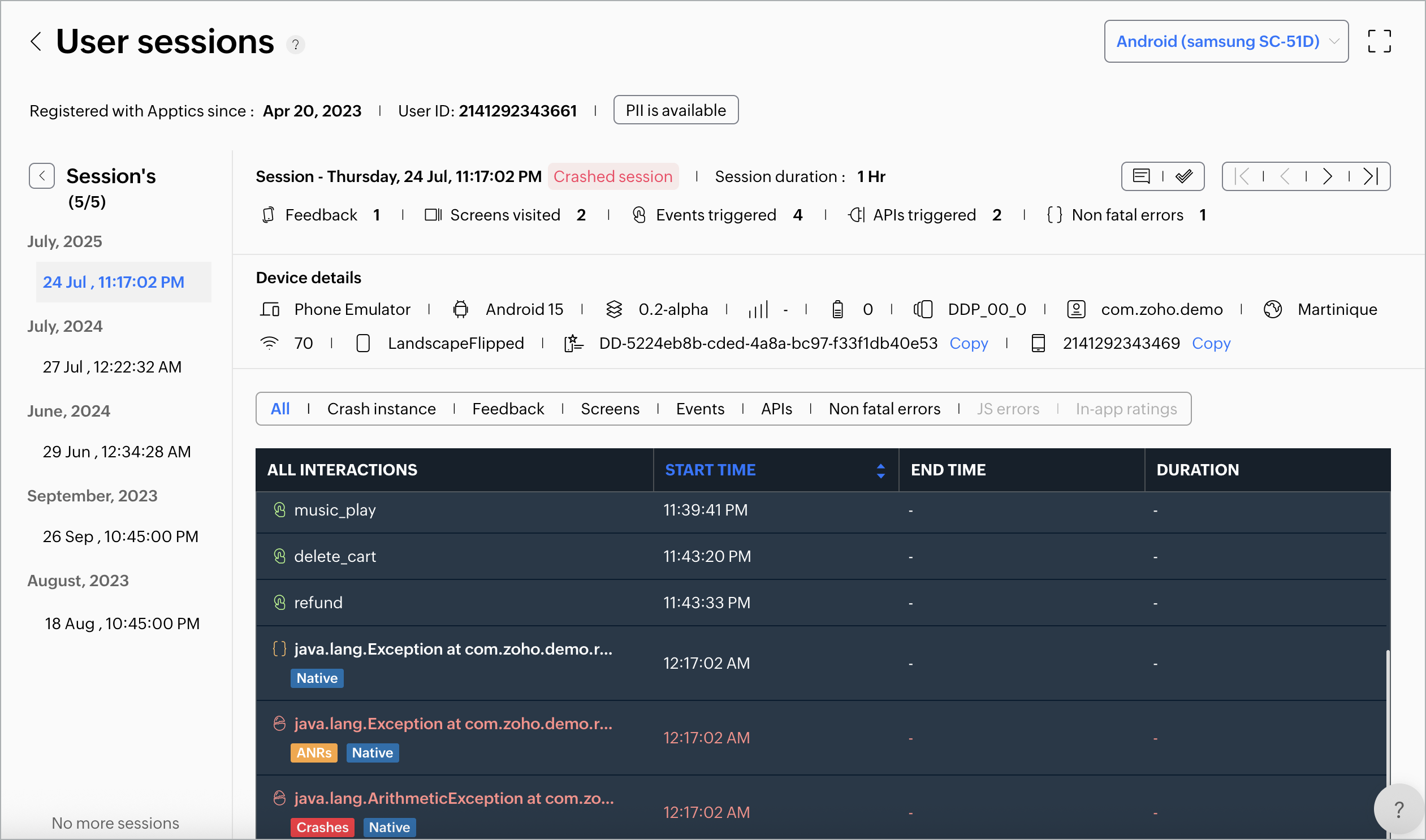The height and width of the screenshot is (840, 1426).
Task: Jump to last session arrow
Action: pyautogui.click(x=1371, y=176)
